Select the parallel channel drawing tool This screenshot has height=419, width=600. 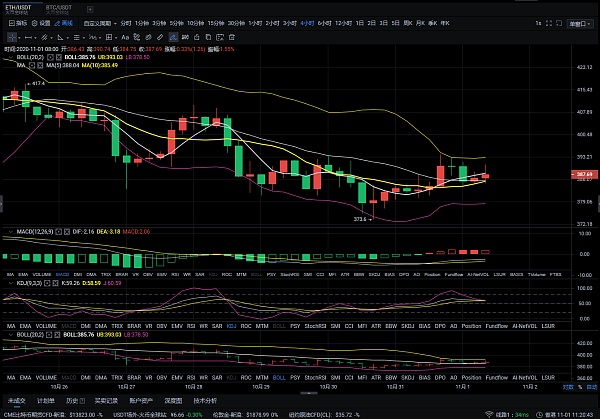click(44, 37)
